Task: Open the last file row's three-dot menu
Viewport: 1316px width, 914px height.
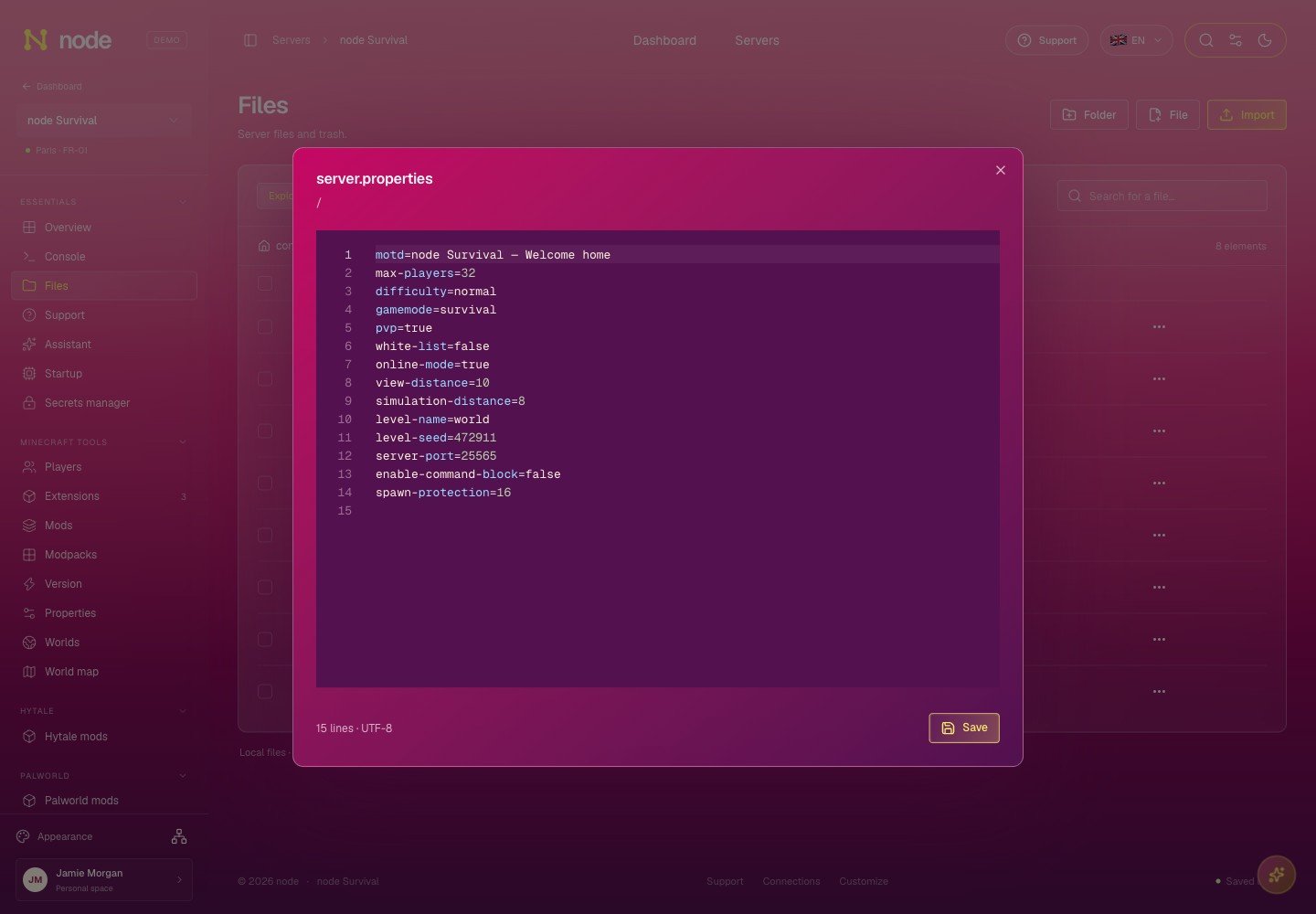Action: pyautogui.click(x=1159, y=691)
